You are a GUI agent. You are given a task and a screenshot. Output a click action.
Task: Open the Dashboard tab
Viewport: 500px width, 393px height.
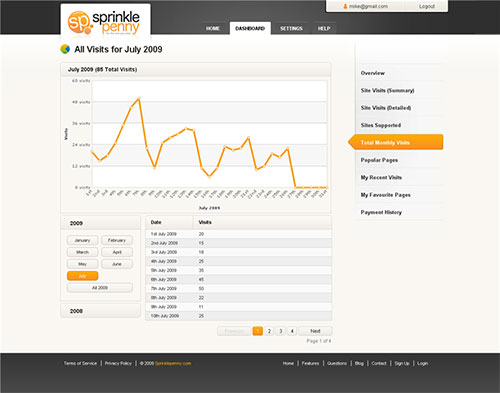(x=250, y=28)
